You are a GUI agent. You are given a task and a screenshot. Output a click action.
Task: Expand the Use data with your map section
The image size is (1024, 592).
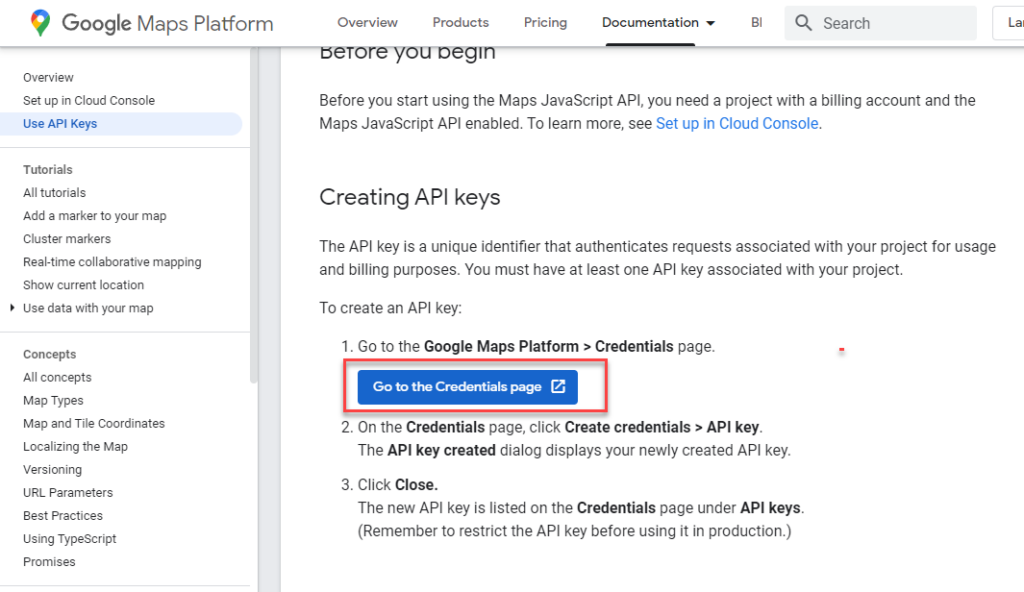click(87, 308)
